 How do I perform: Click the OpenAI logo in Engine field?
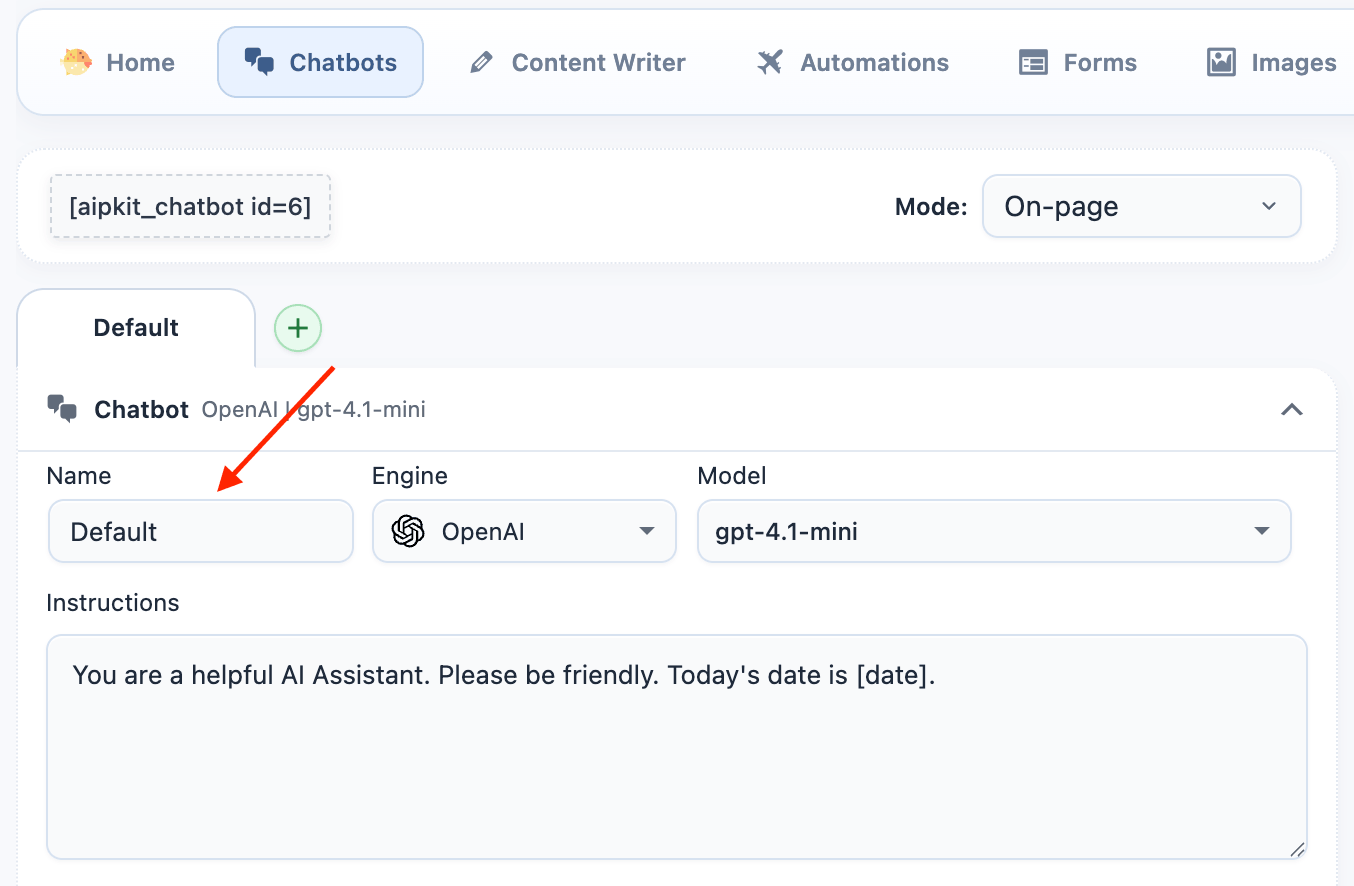[408, 531]
